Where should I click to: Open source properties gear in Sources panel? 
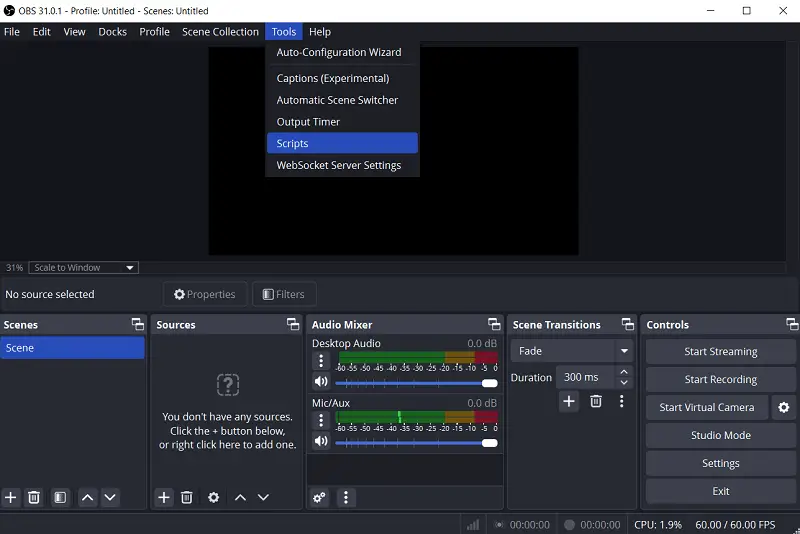(x=214, y=497)
